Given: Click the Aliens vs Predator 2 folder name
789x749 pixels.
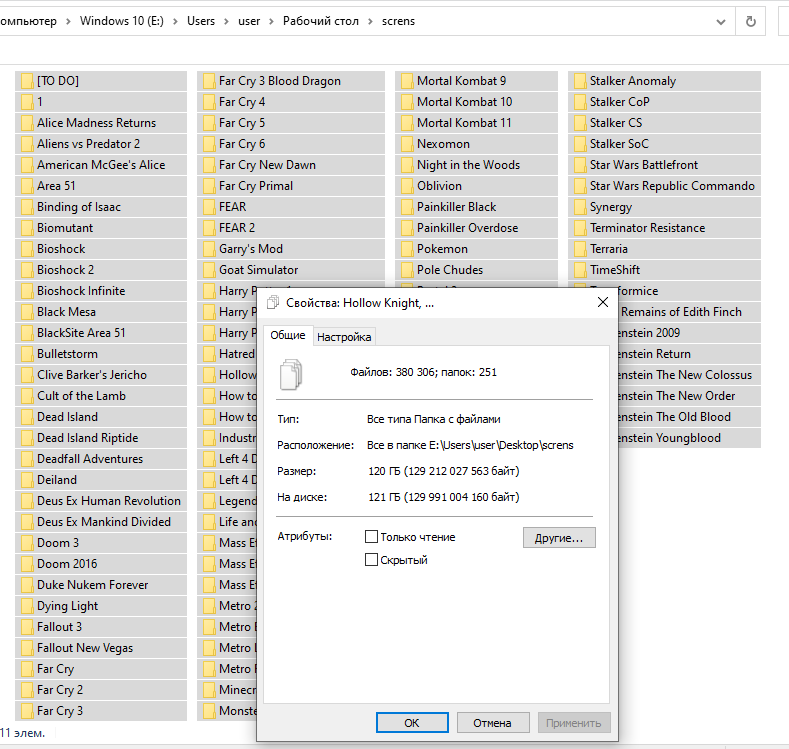Looking at the screenshot, I should click(x=88, y=144).
